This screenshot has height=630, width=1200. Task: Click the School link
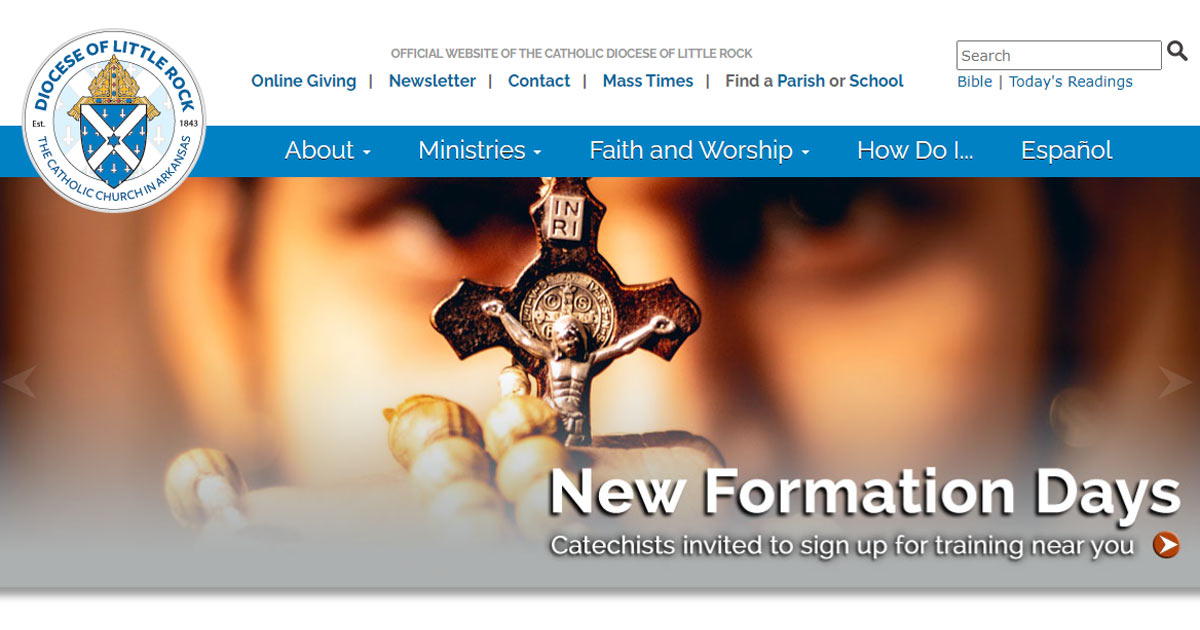pos(876,81)
